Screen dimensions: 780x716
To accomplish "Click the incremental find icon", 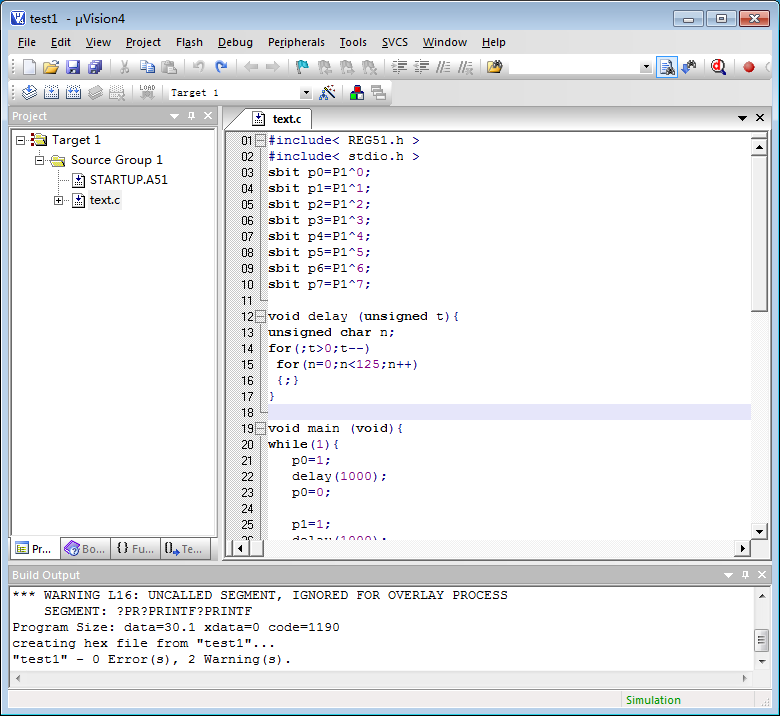I will click(x=689, y=67).
